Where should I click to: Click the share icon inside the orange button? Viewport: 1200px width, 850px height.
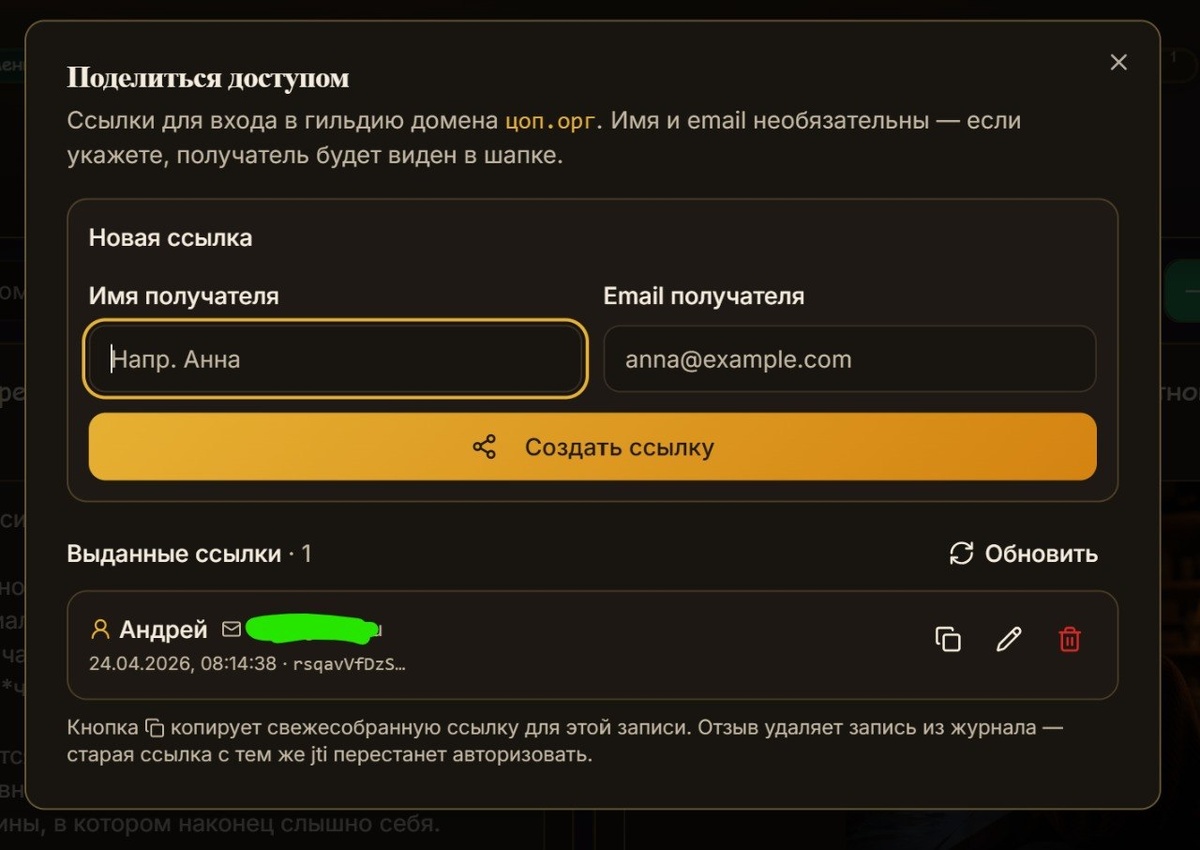(485, 447)
